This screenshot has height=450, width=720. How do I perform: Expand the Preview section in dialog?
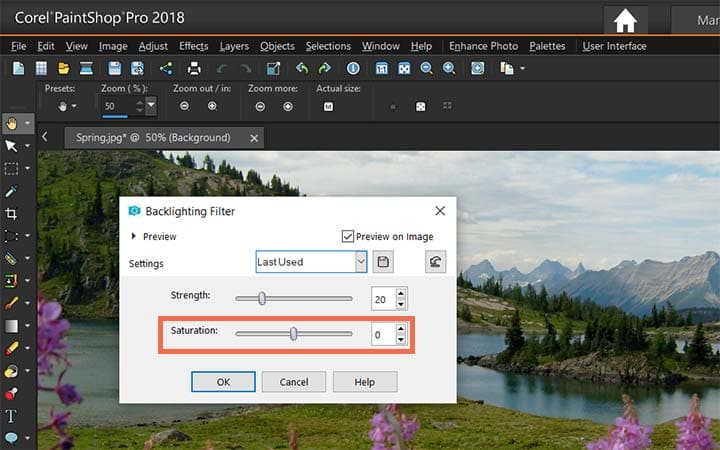[x=134, y=236]
